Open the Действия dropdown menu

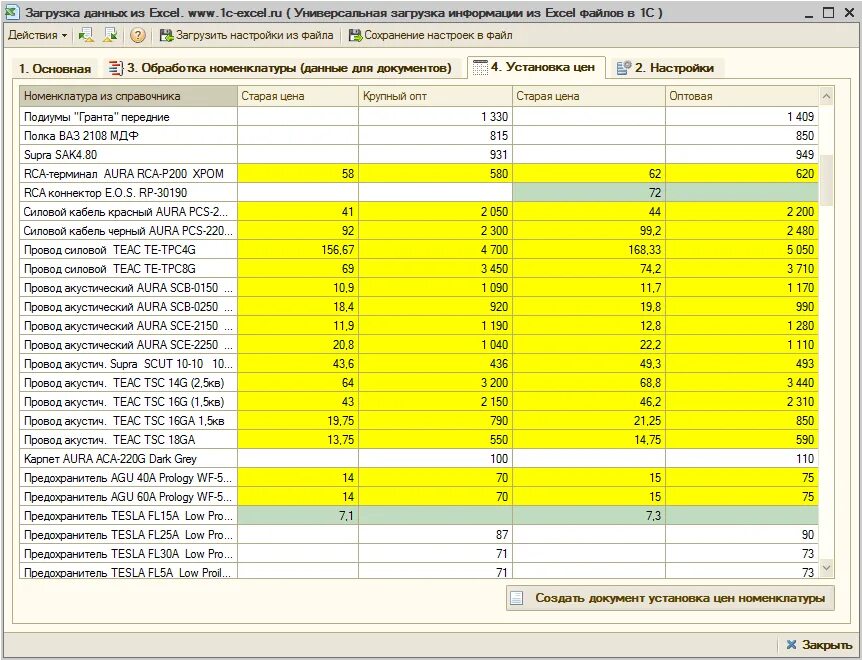[x=37, y=35]
